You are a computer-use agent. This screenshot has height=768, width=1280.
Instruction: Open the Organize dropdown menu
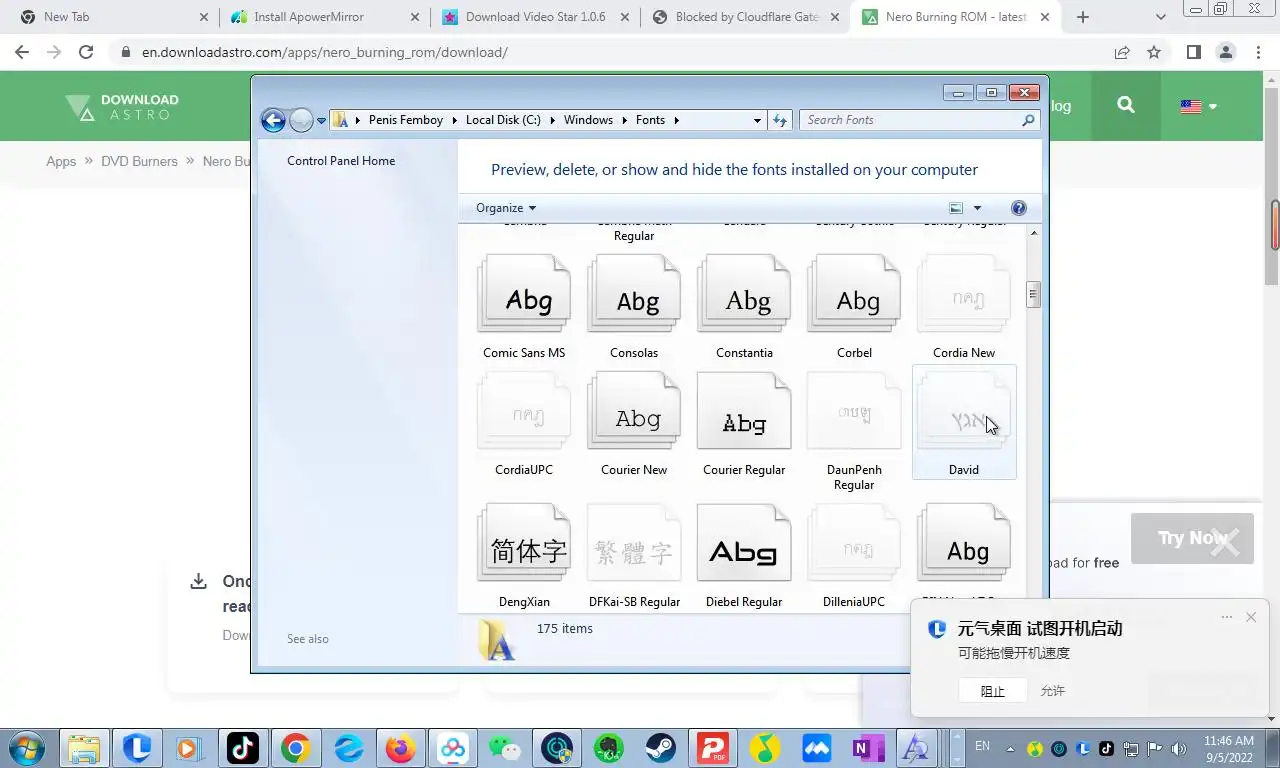coord(506,208)
